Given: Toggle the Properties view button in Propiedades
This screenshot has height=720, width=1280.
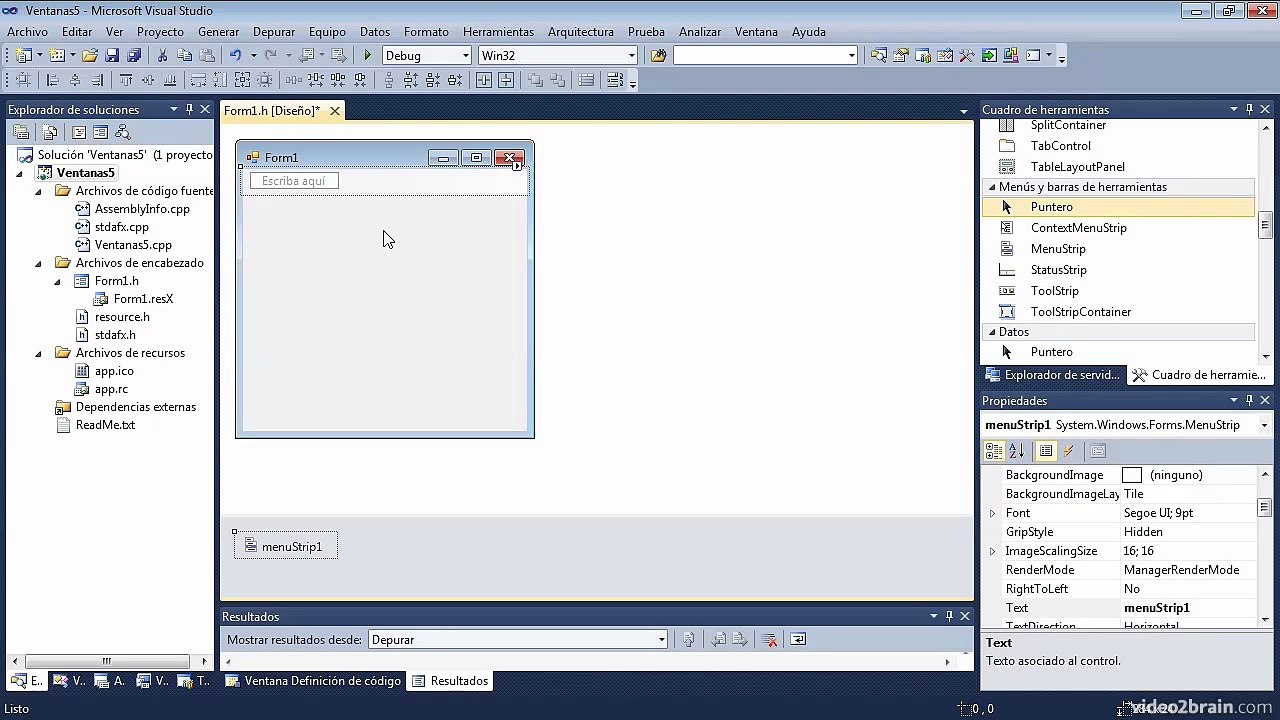Looking at the screenshot, I should click(x=1046, y=451).
